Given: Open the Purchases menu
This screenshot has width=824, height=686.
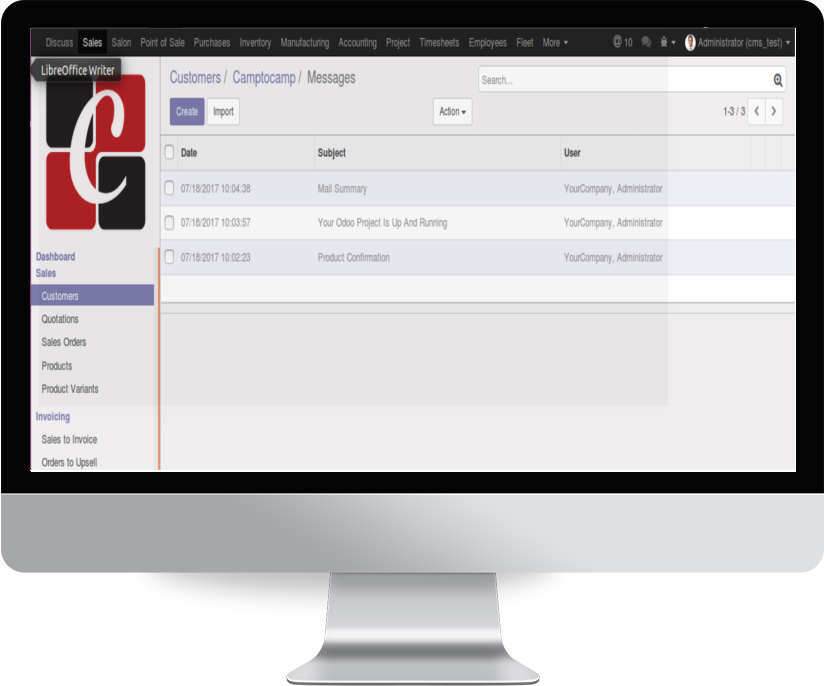Looking at the screenshot, I should click(x=212, y=43).
